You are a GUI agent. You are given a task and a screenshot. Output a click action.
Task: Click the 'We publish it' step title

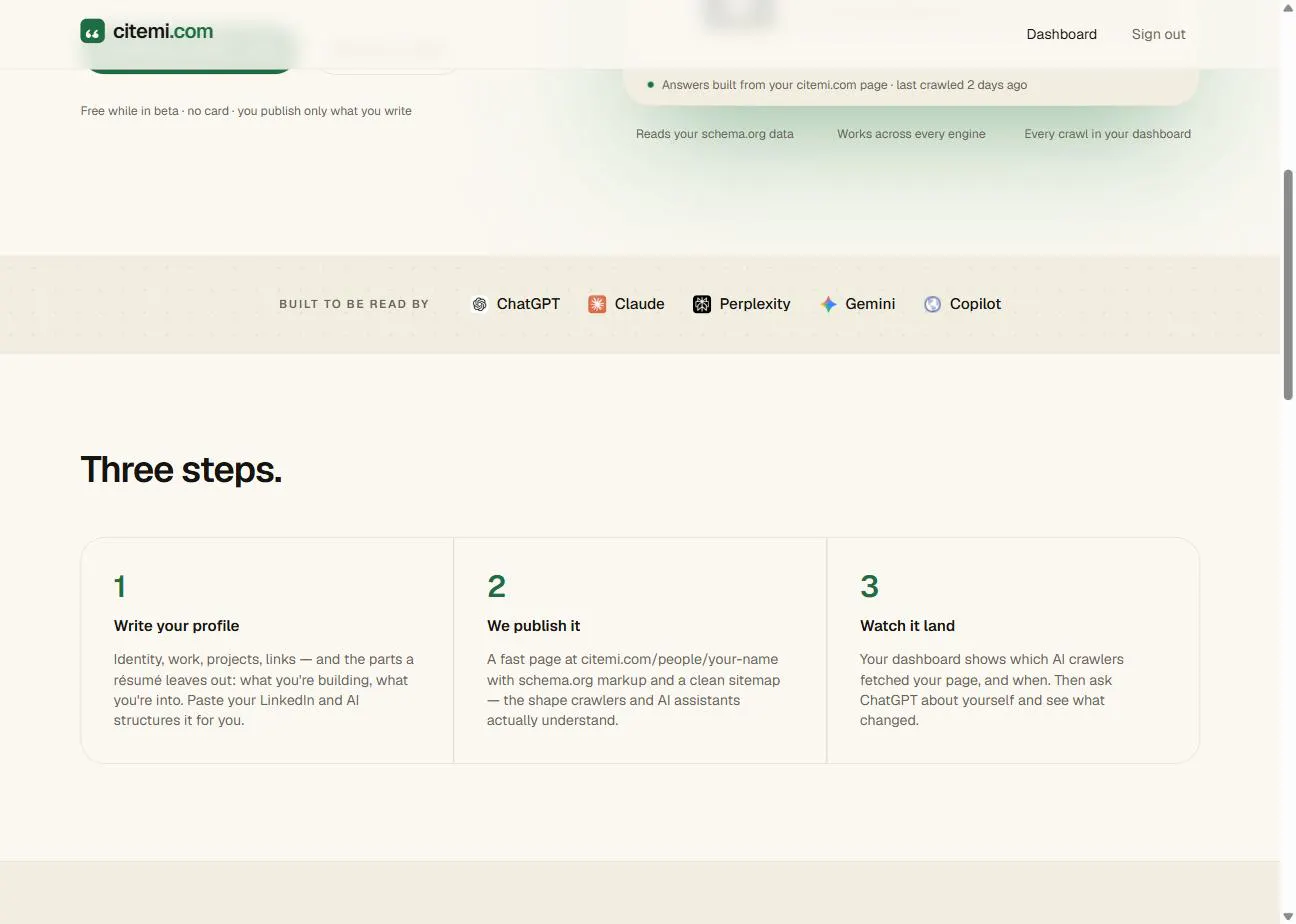click(x=533, y=626)
